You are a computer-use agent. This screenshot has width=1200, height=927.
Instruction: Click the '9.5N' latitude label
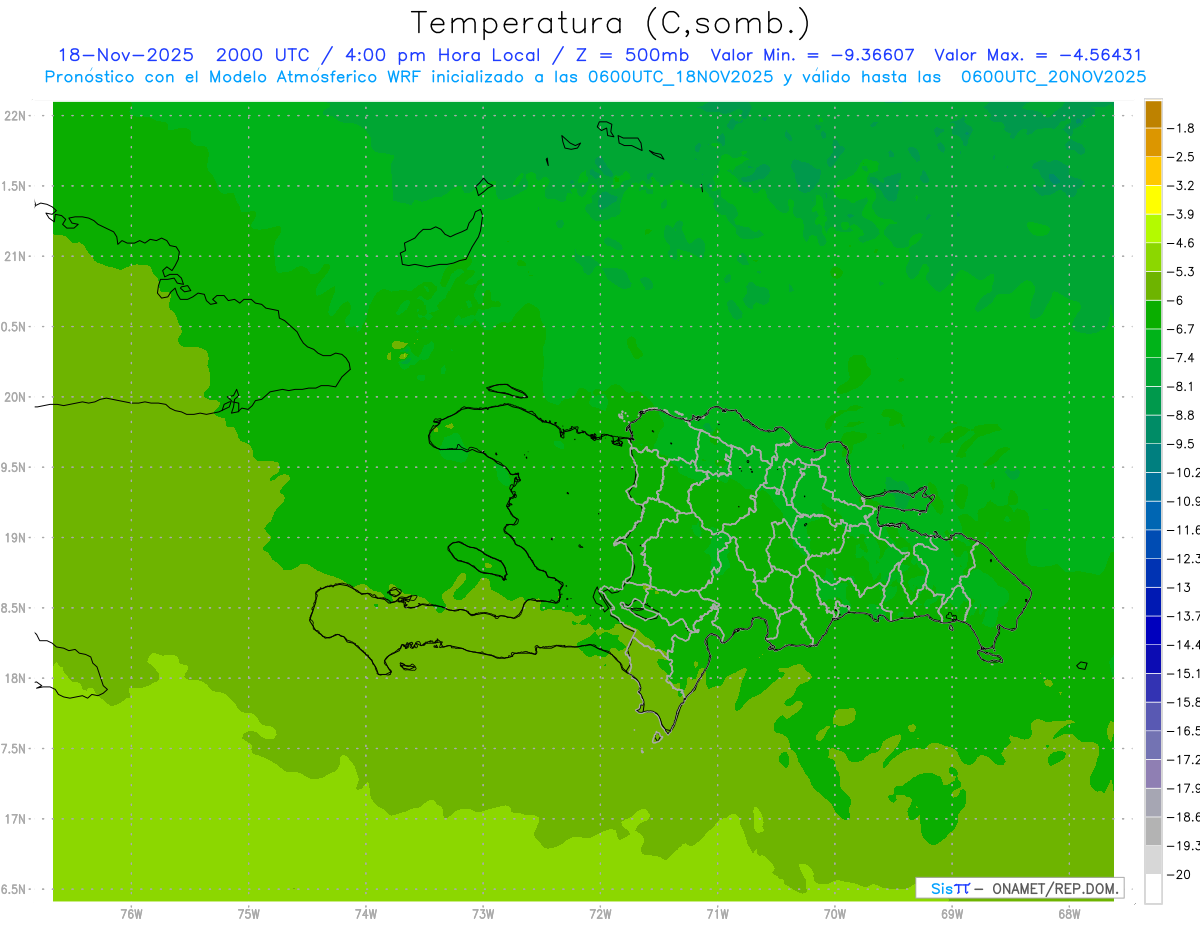click(x=14, y=467)
